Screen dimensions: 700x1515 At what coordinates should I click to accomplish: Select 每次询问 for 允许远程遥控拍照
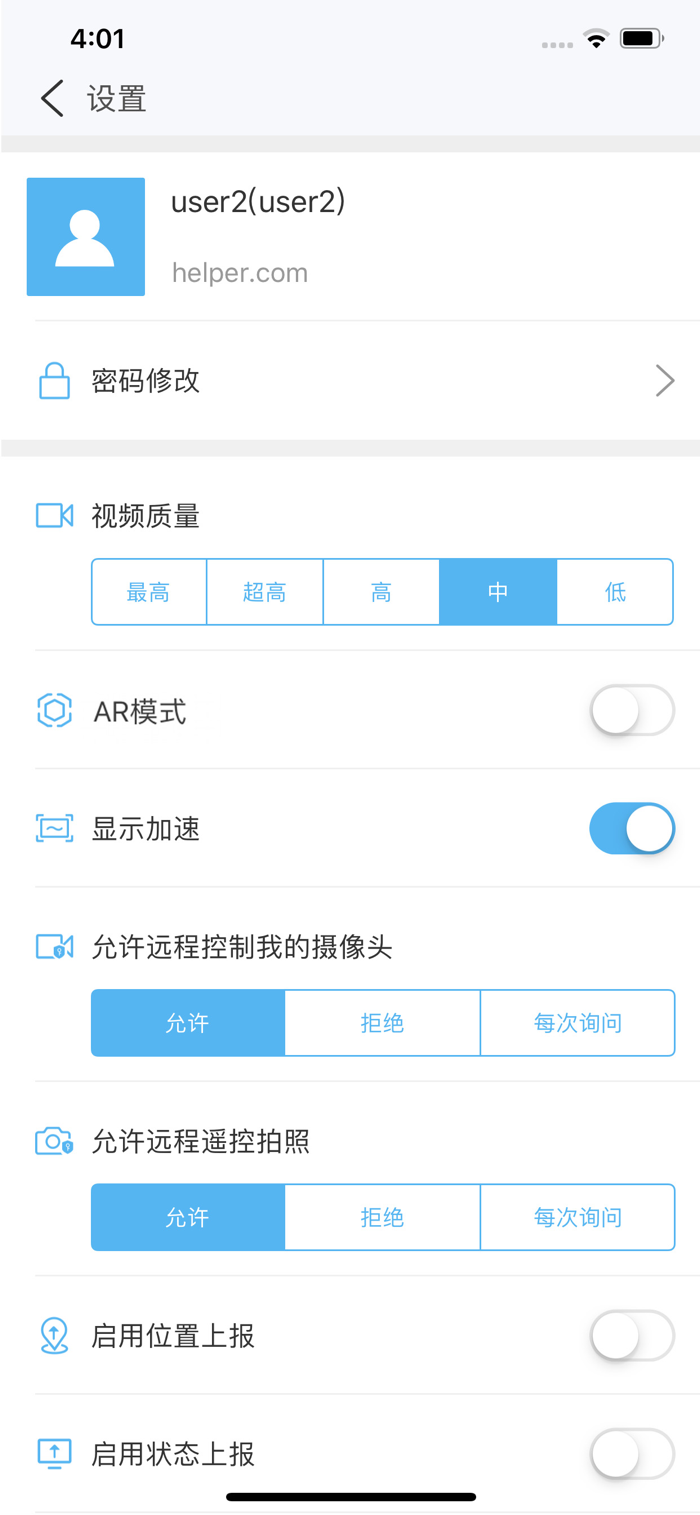578,1217
